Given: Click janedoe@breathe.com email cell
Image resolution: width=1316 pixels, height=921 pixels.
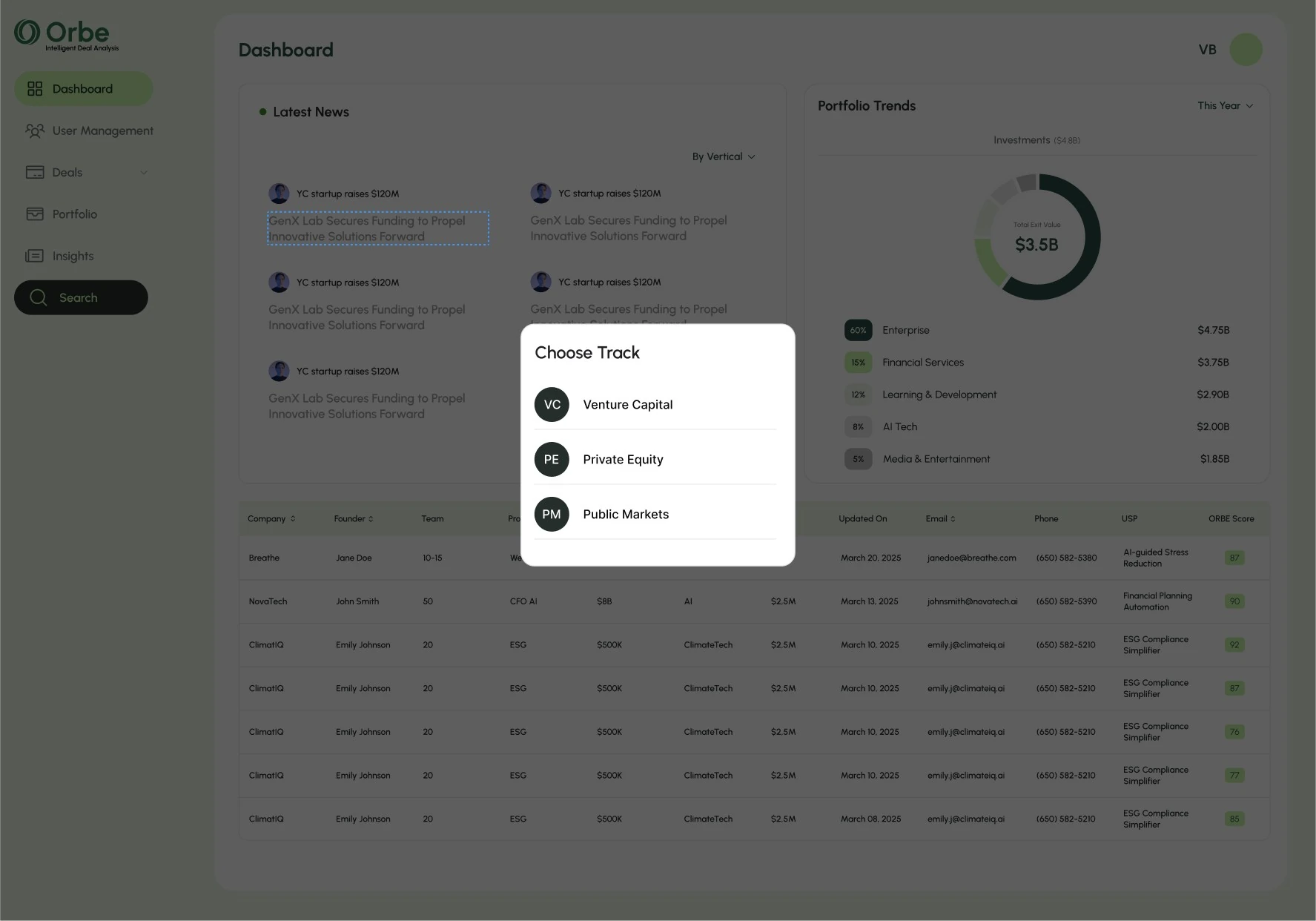Looking at the screenshot, I should click(971, 558).
